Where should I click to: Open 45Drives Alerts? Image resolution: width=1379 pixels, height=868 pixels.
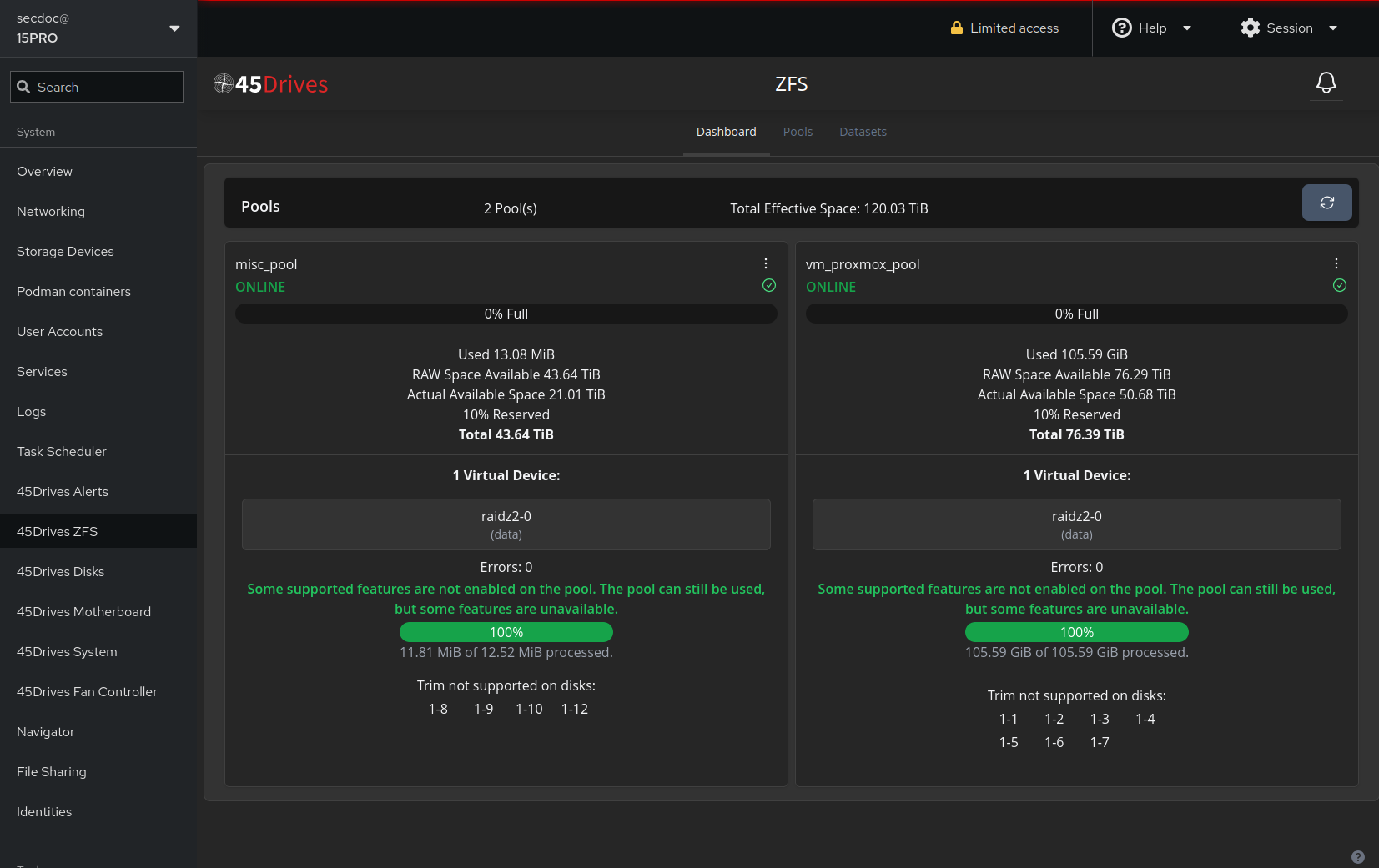(x=98, y=491)
